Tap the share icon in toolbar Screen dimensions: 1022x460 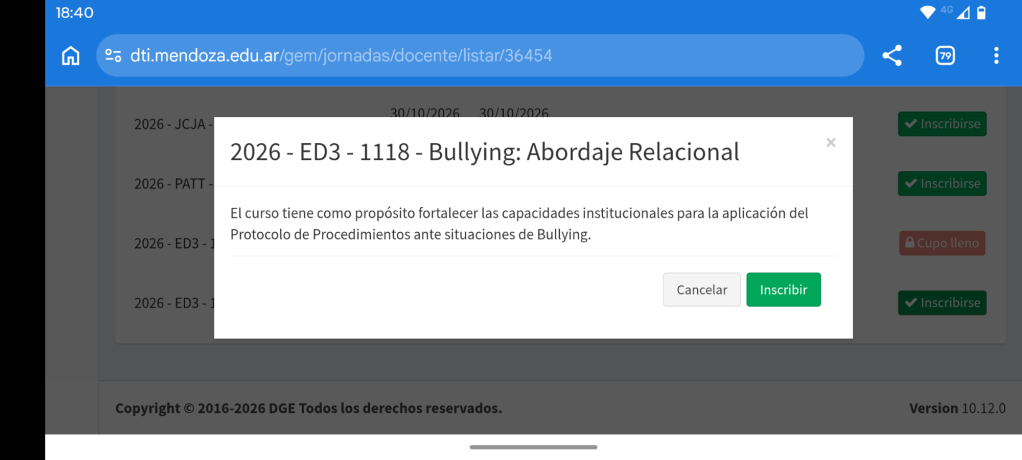click(x=891, y=56)
